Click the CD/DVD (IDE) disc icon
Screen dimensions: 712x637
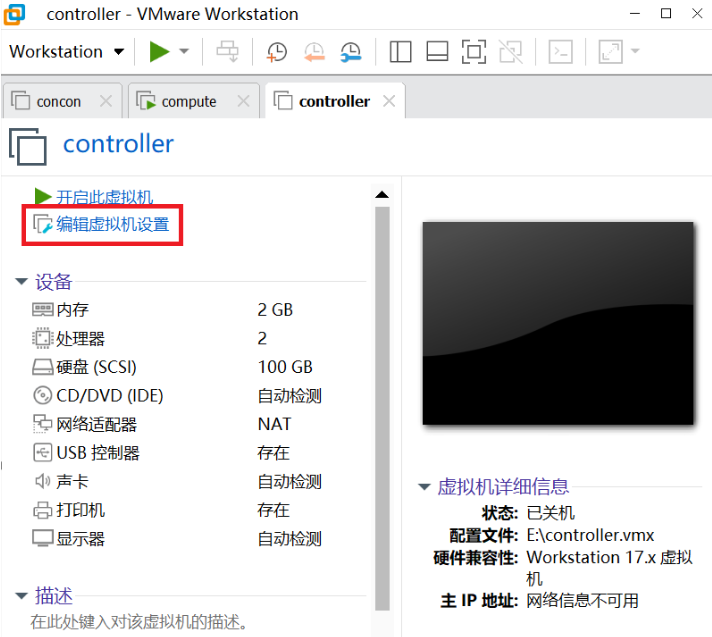43,395
